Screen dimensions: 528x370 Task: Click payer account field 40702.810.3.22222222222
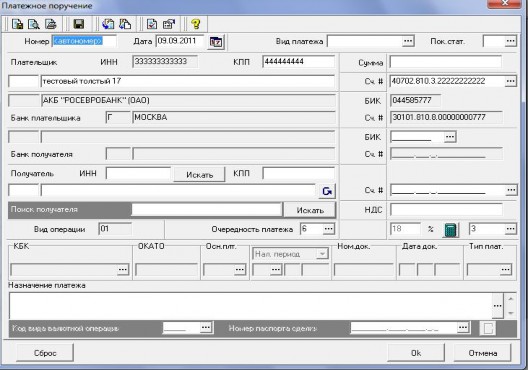point(448,81)
